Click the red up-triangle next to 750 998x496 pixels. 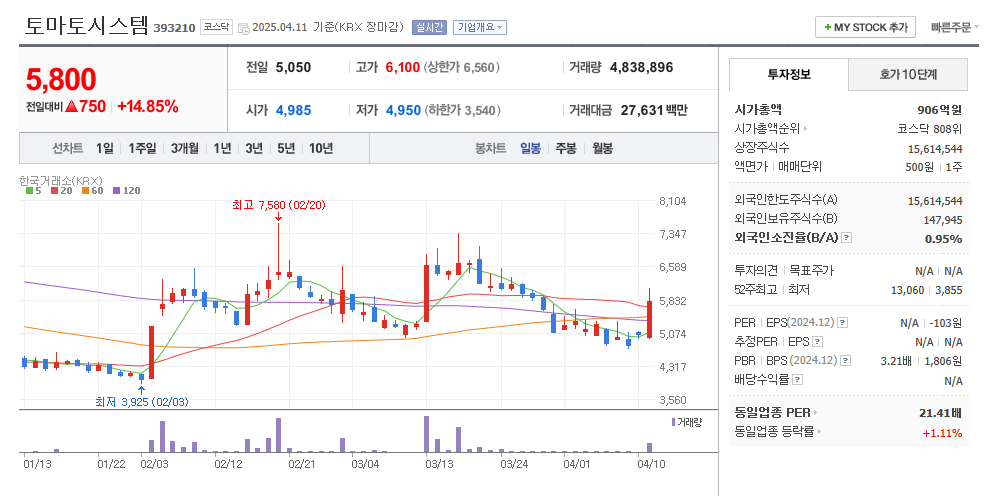71,107
